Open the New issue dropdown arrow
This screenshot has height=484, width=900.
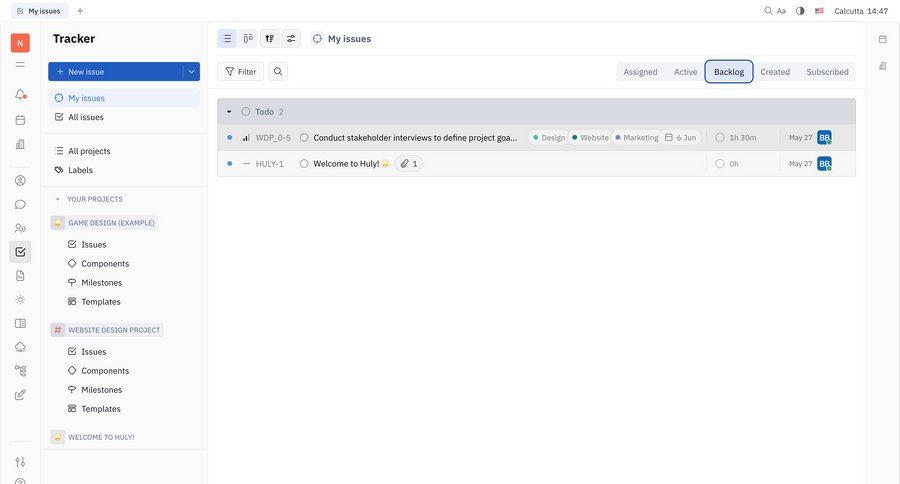click(x=191, y=72)
